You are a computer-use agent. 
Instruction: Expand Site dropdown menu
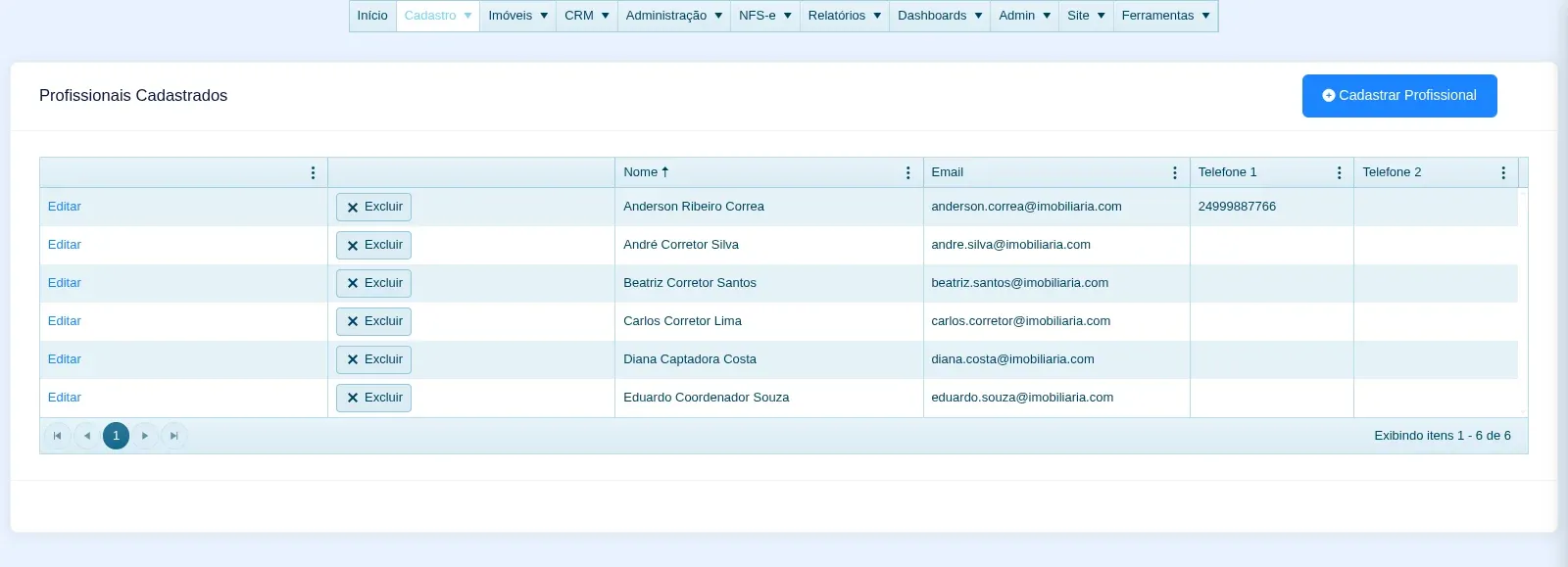point(1086,16)
